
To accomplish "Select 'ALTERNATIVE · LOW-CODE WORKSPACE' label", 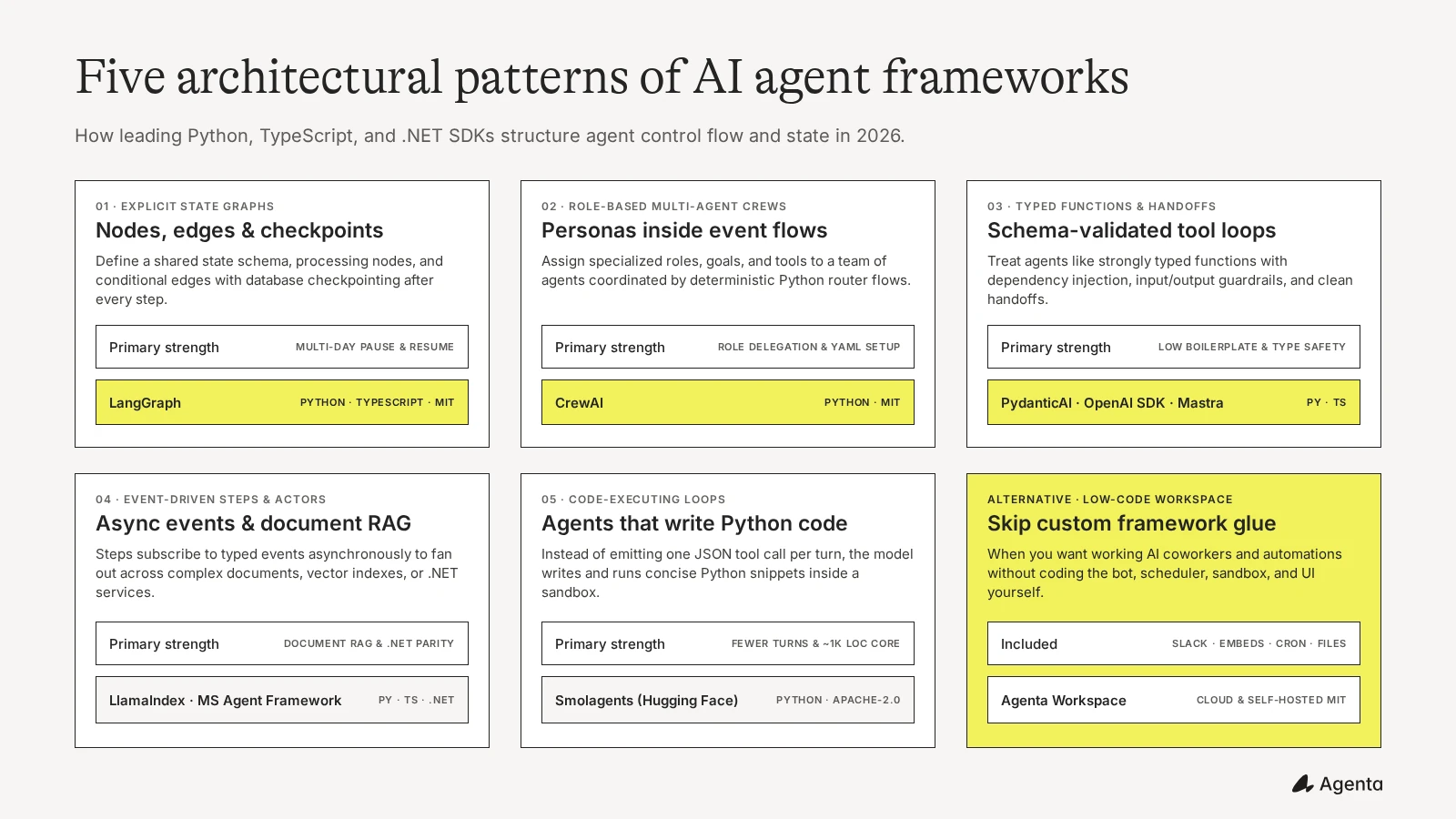I will coord(1110,500).
